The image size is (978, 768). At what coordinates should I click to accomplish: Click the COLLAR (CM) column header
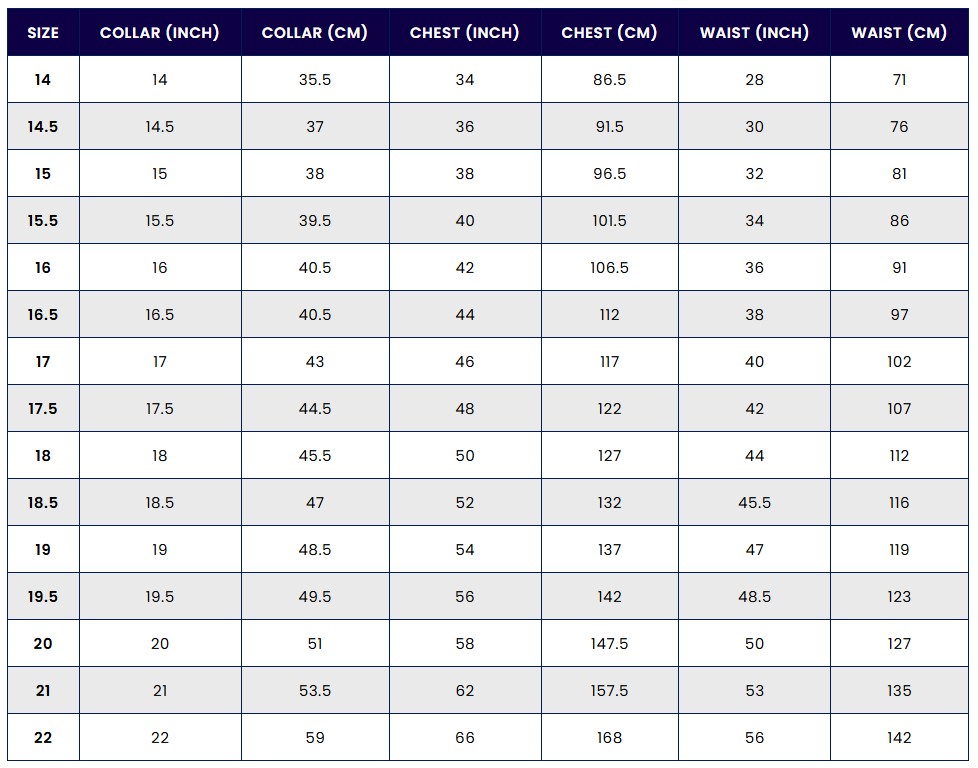pos(315,32)
